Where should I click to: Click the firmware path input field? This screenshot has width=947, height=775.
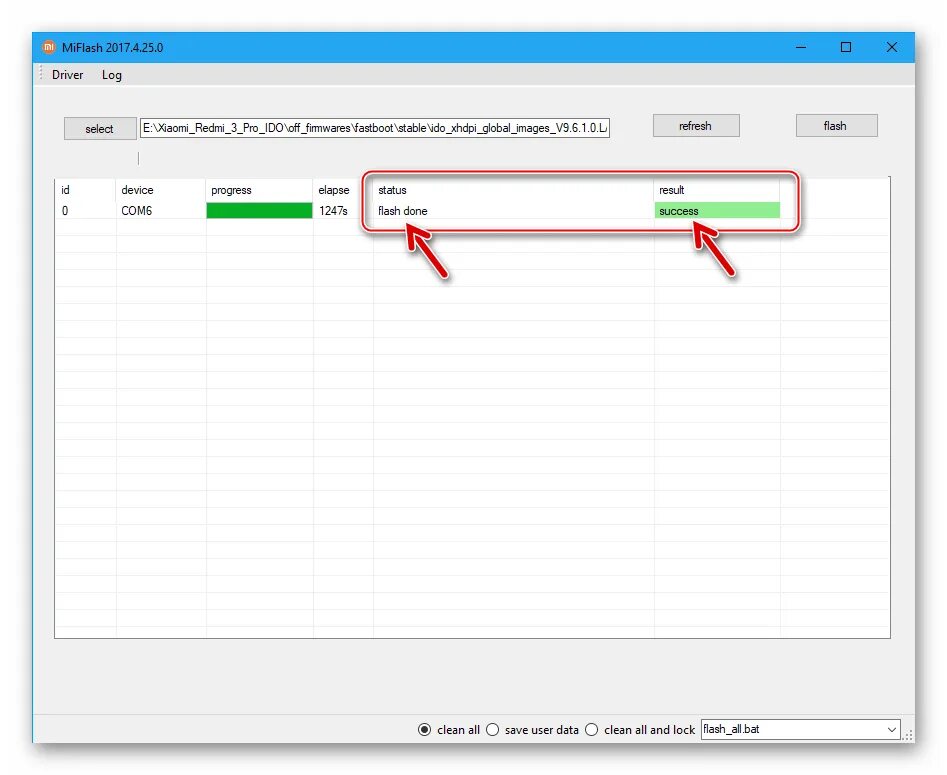click(374, 128)
